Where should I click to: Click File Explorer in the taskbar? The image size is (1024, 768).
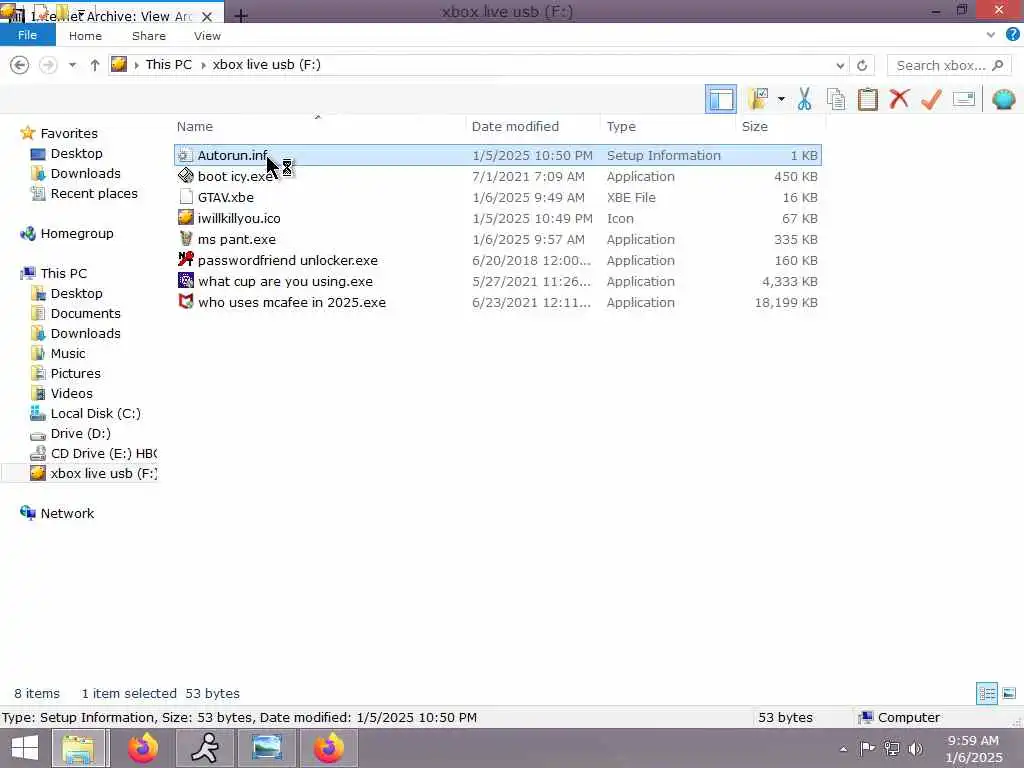coord(78,748)
